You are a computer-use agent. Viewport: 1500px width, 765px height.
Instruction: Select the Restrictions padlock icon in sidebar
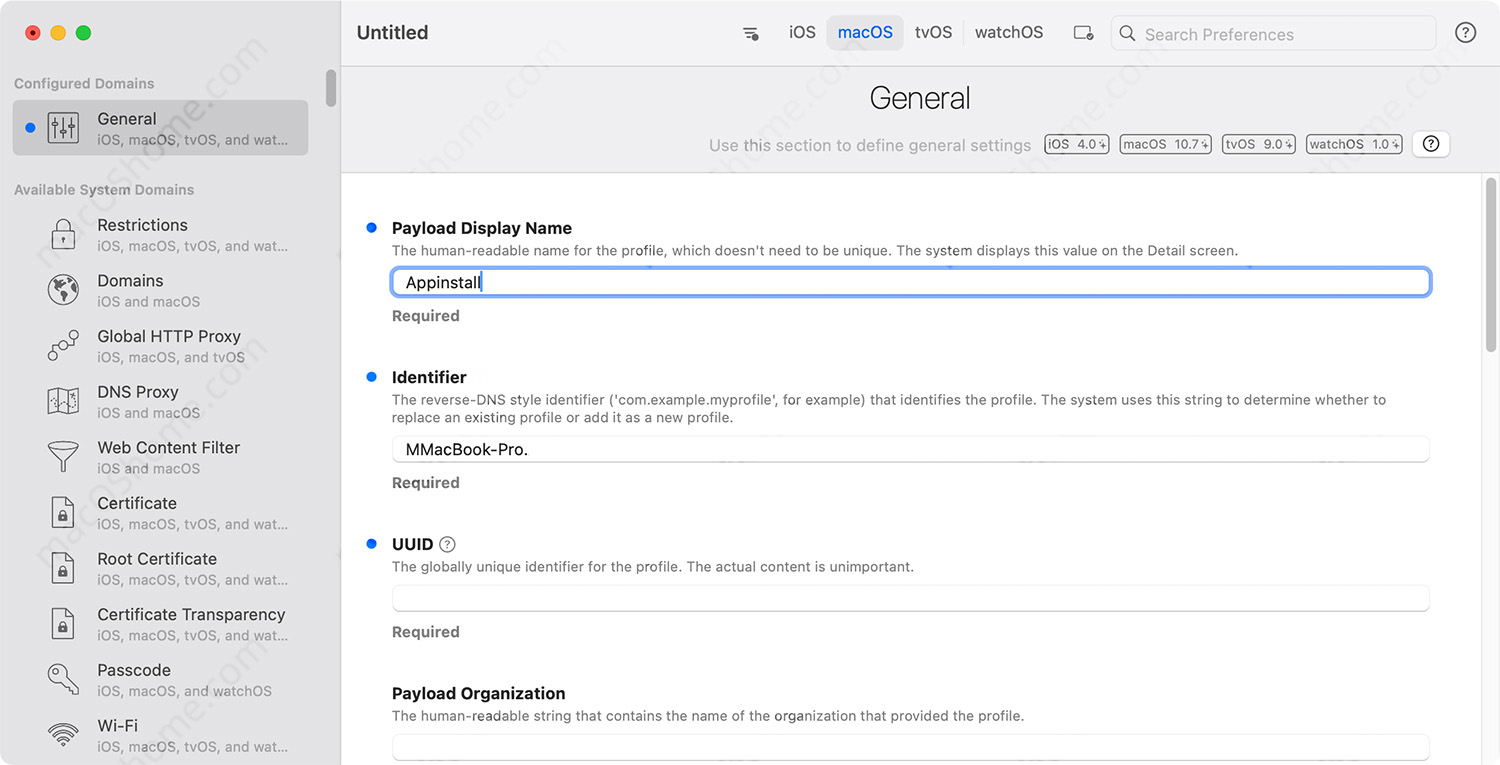63,235
